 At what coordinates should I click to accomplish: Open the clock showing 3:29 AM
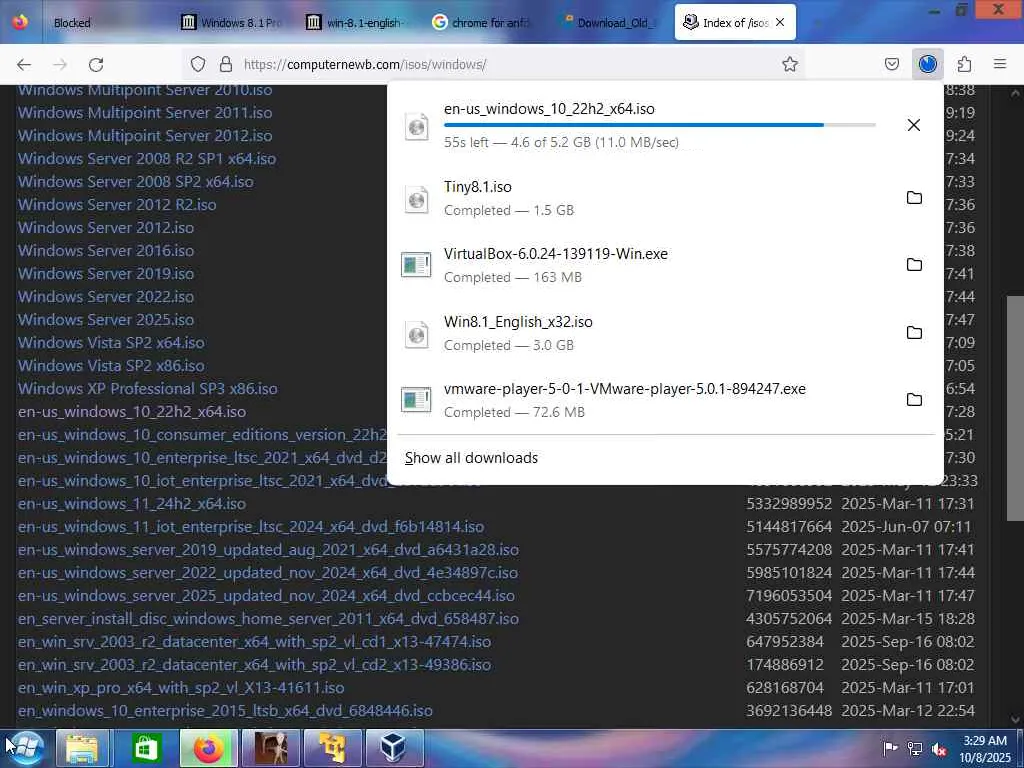pyautogui.click(x=985, y=749)
